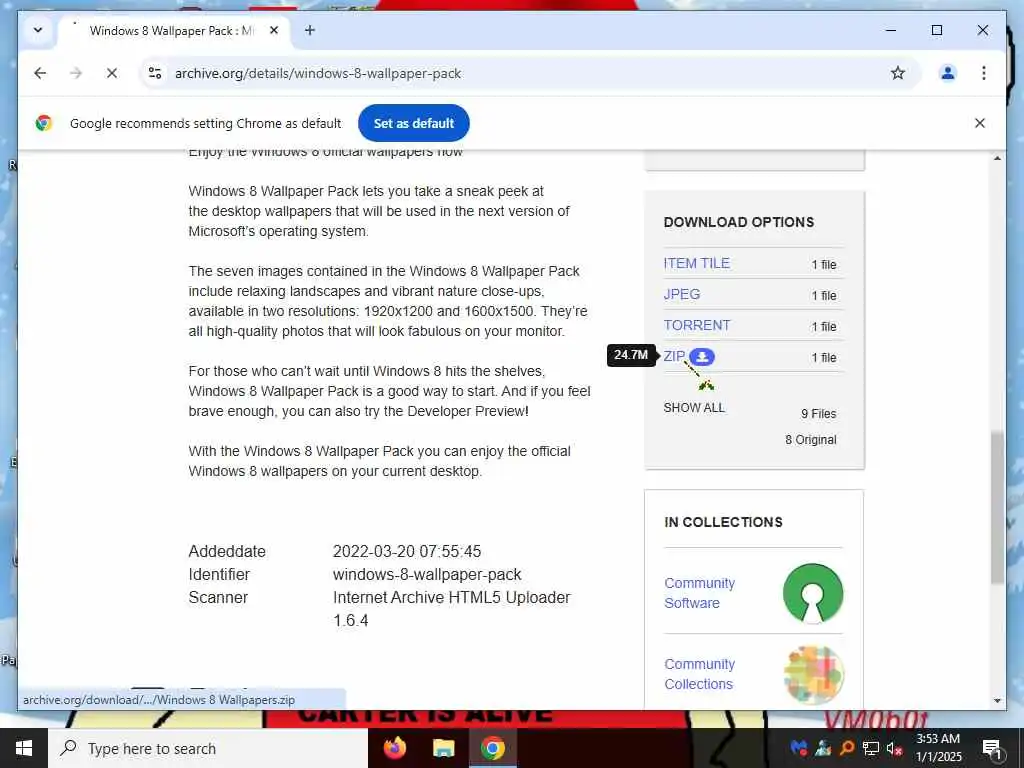Image resolution: width=1024 pixels, height=768 pixels.
Task: Click the browser back arrow
Action: tap(40, 73)
